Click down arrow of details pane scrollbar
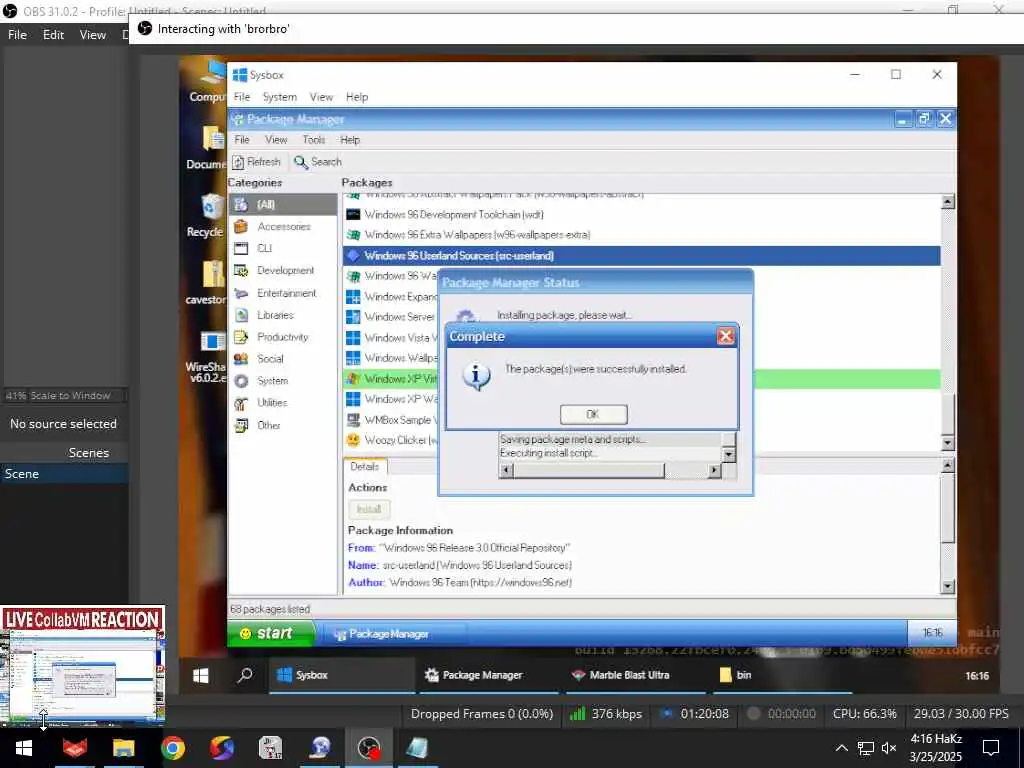 click(948, 586)
